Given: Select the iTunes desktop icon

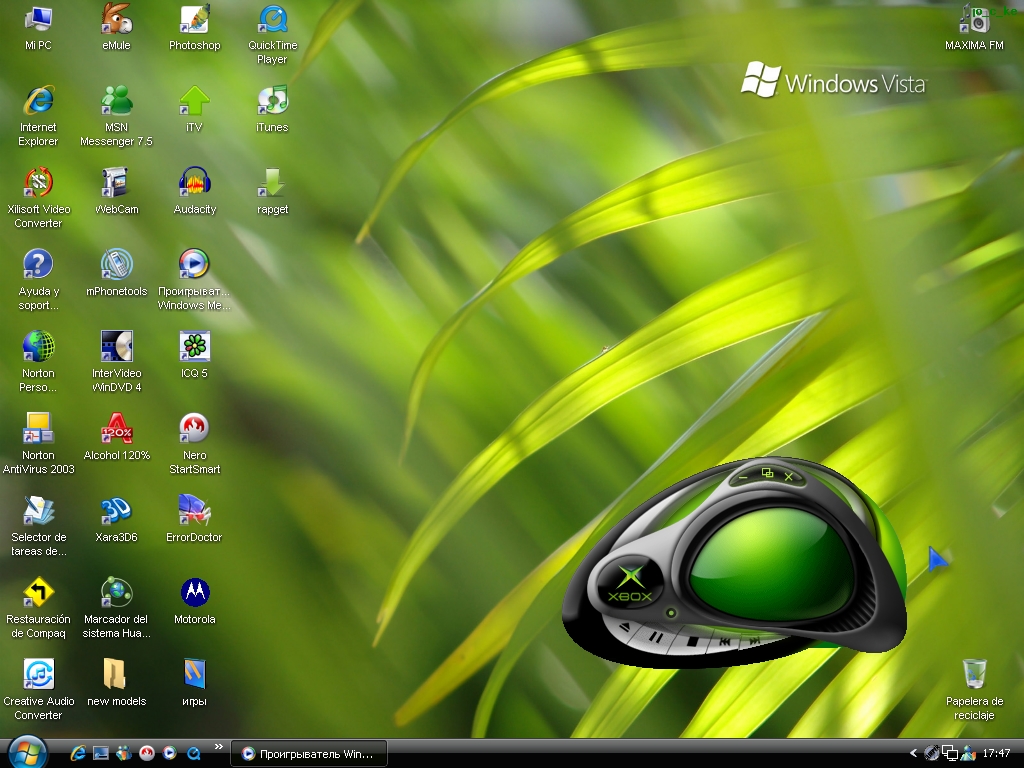Looking at the screenshot, I should (x=272, y=101).
